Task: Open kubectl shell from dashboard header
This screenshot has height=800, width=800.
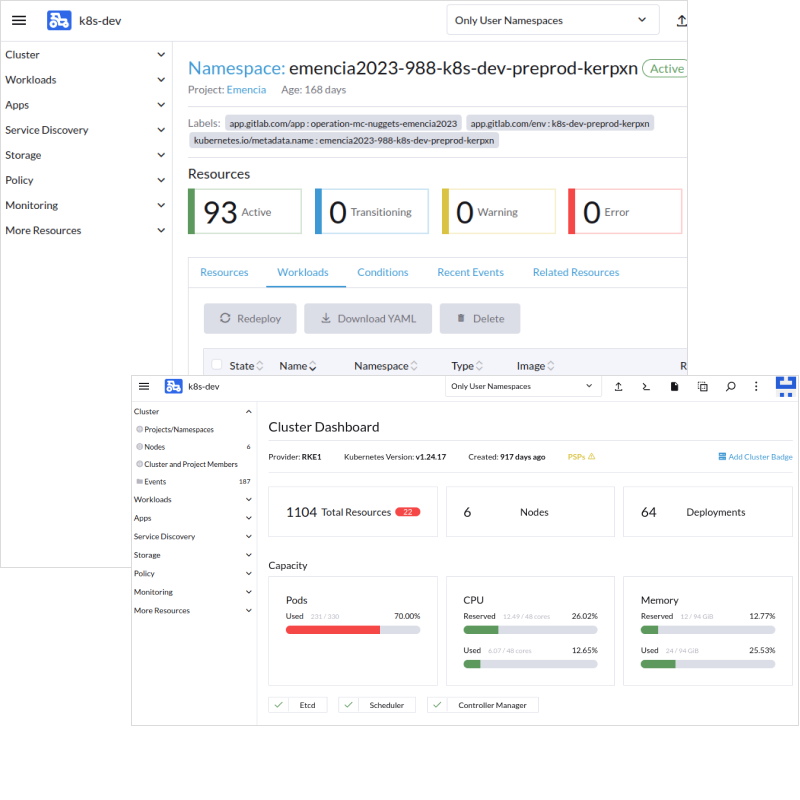Action: click(646, 386)
